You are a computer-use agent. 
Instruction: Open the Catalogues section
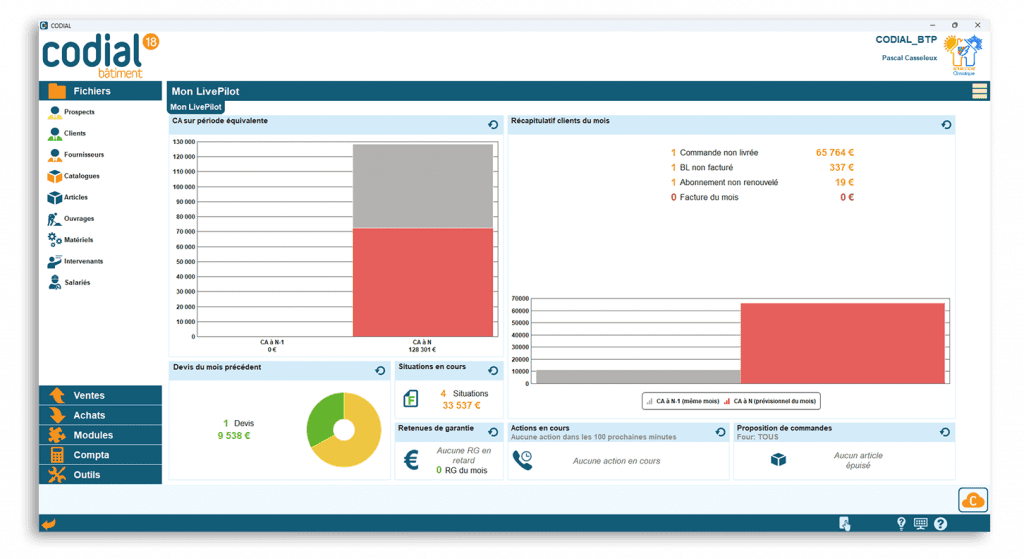point(74,176)
